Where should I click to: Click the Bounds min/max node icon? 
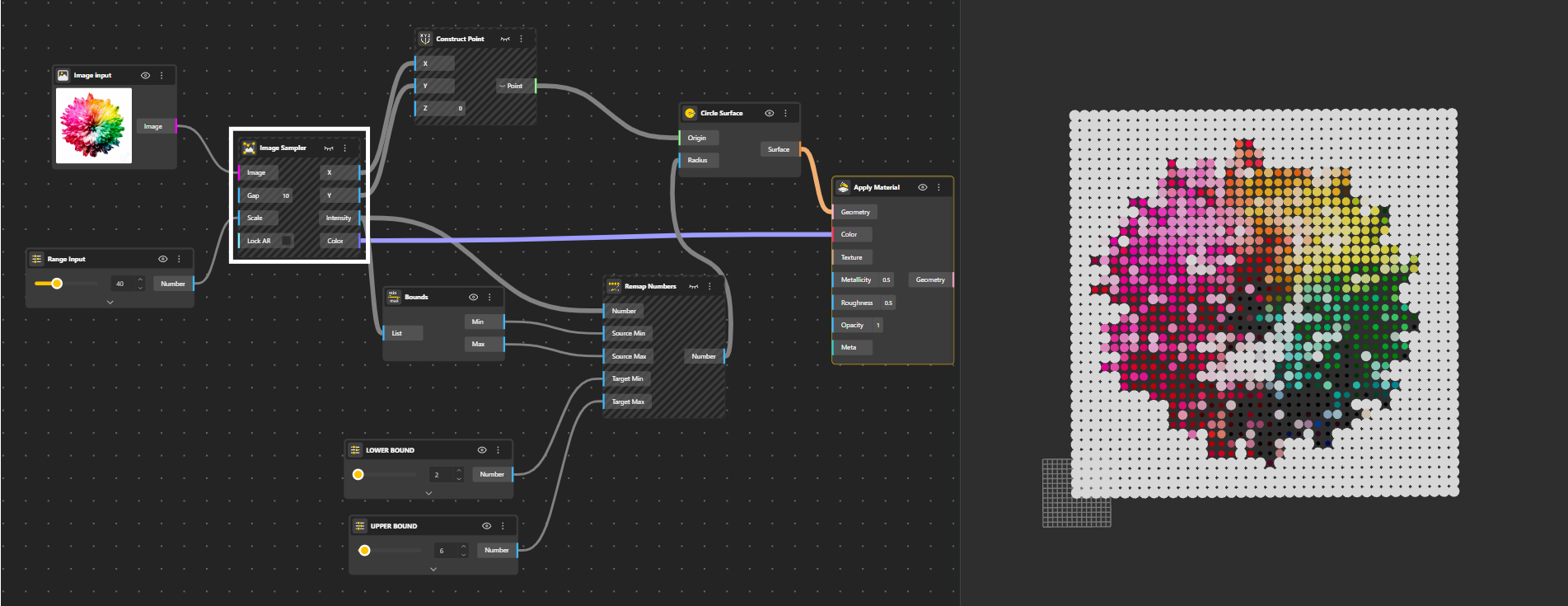[394, 297]
